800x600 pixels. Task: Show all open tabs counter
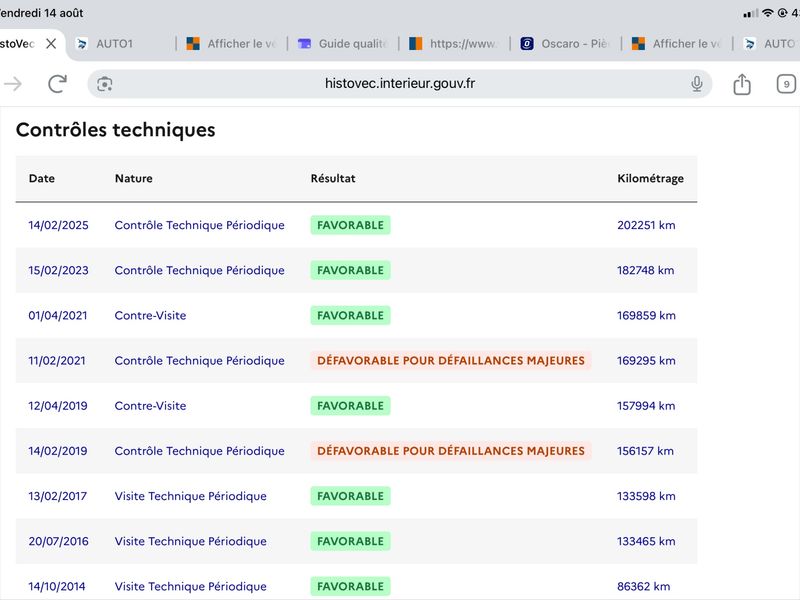coord(786,84)
